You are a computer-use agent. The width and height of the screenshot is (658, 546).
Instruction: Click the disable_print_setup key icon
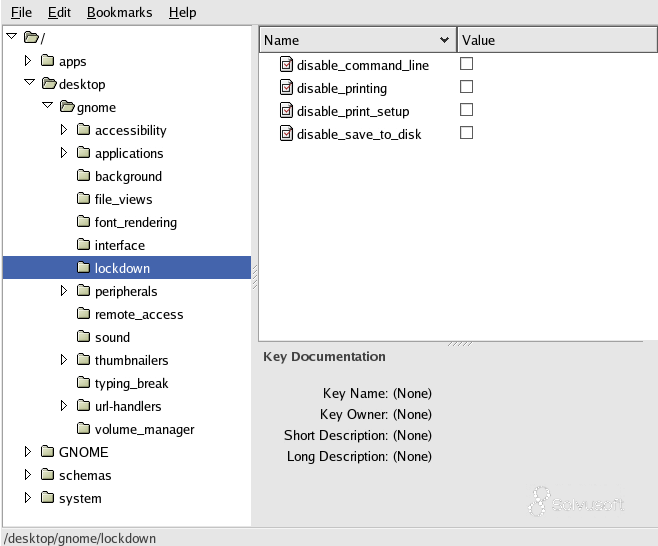point(286,111)
